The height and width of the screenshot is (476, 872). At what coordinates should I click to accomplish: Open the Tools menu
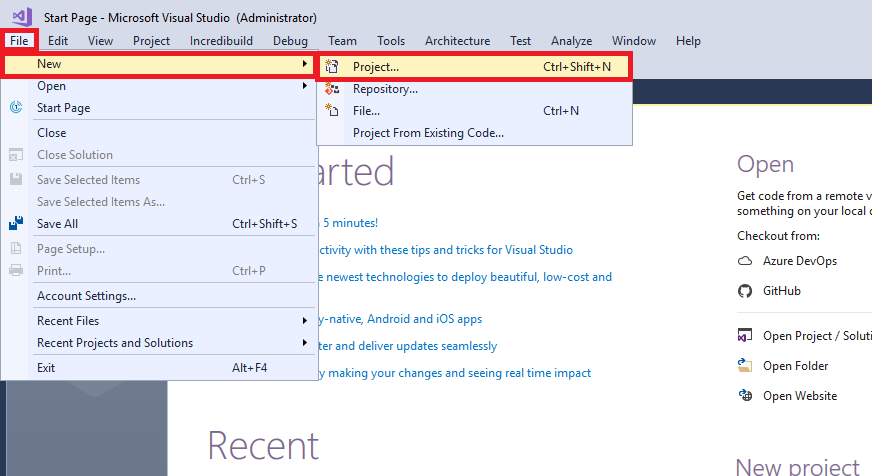pyautogui.click(x=391, y=41)
